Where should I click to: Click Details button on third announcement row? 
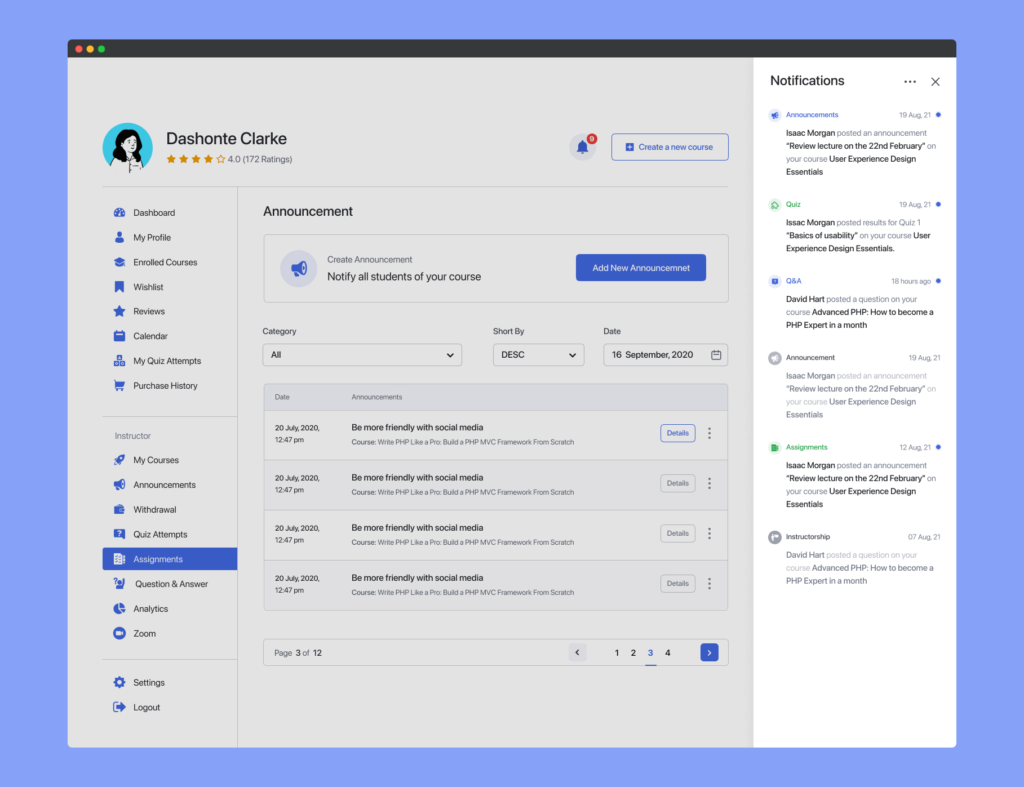(x=677, y=534)
